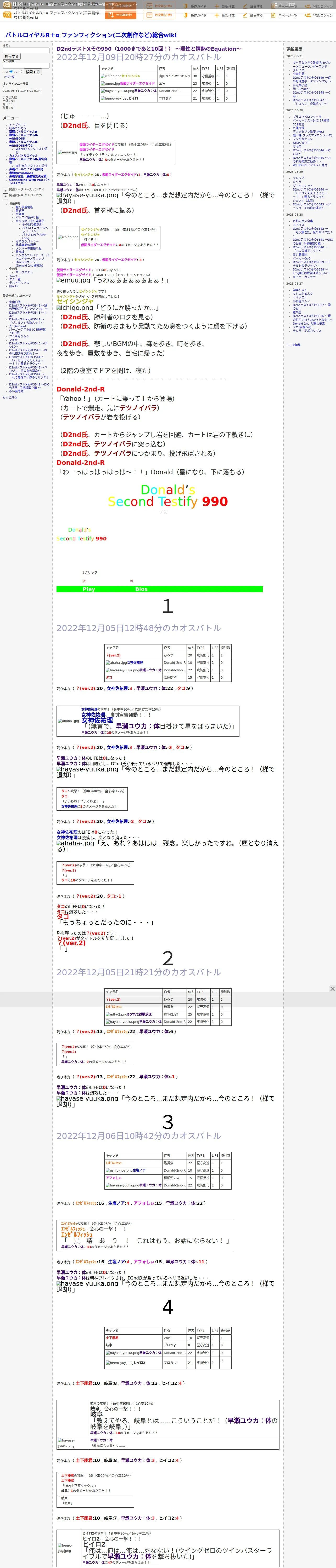The height and width of the screenshot is (1568, 336).
Task: Open 小鳥遊ホシノ history link
Action: (x=301, y=301)
